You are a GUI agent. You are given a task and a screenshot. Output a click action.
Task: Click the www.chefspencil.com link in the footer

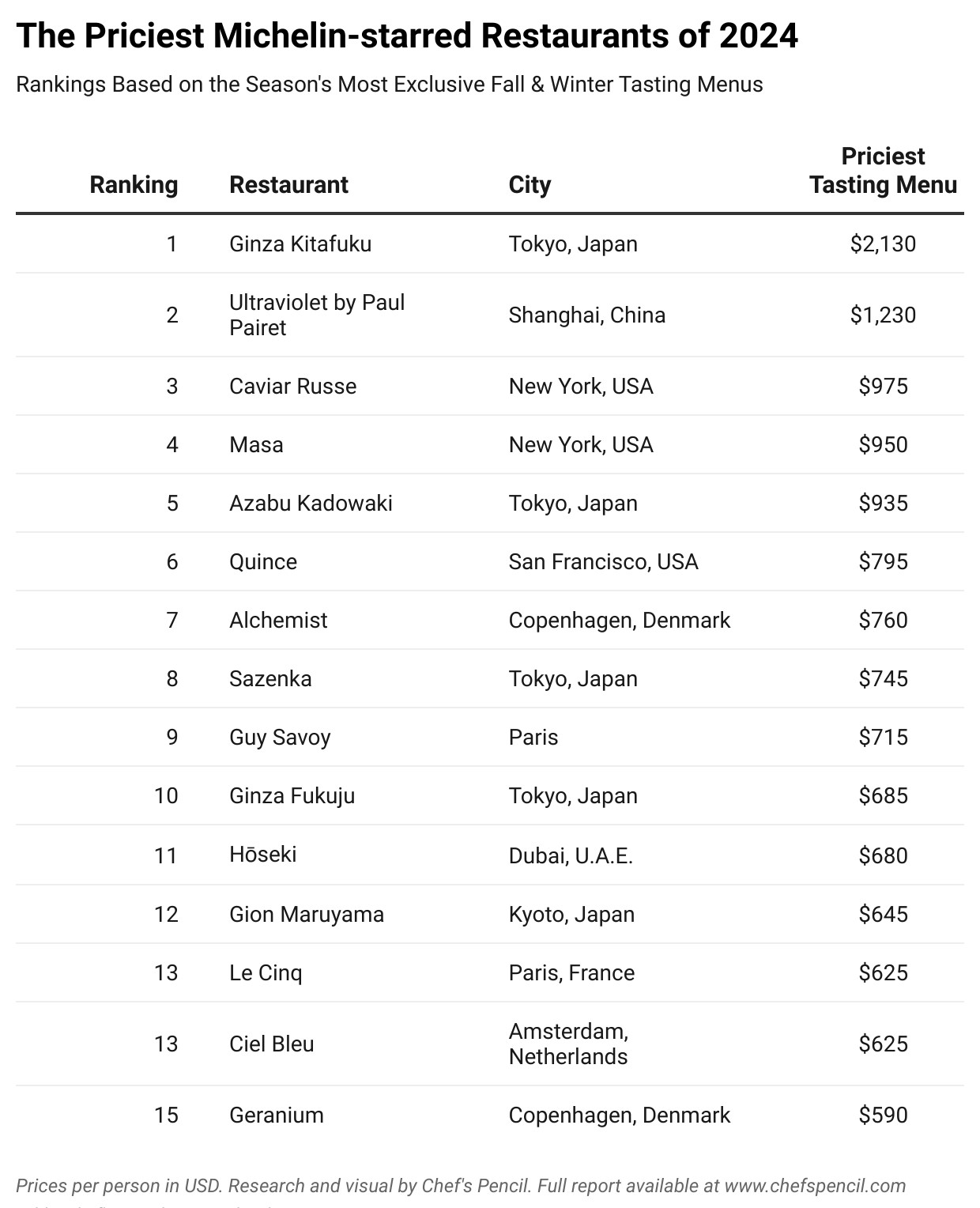coord(815,1186)
